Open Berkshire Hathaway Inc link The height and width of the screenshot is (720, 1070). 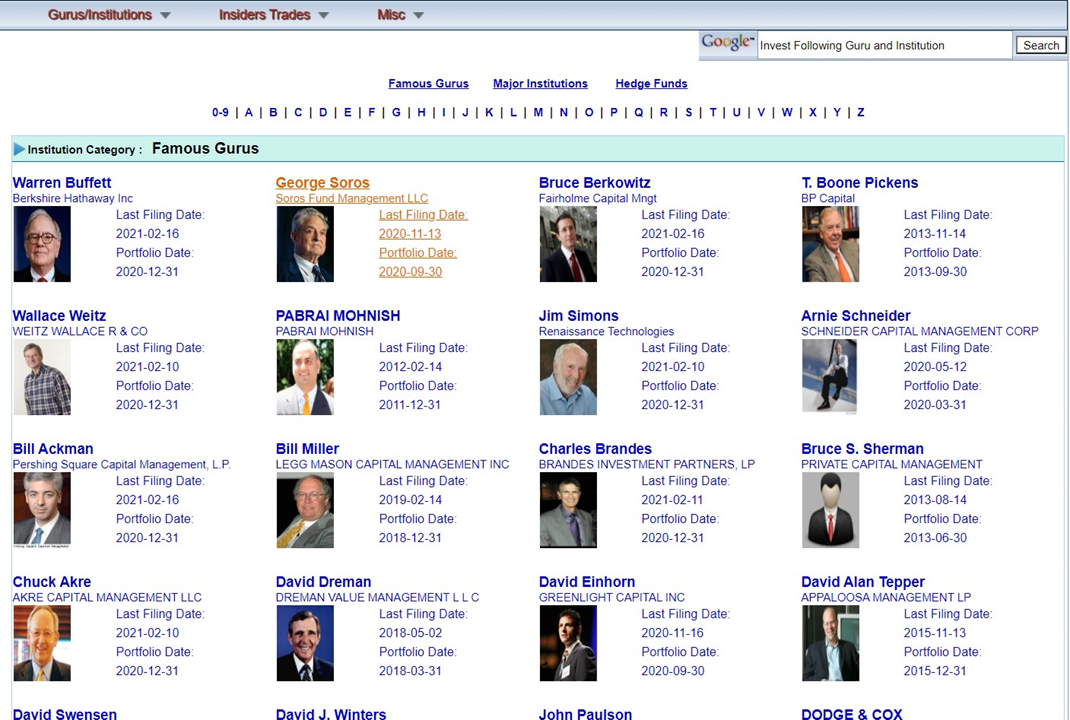(72, 199)
